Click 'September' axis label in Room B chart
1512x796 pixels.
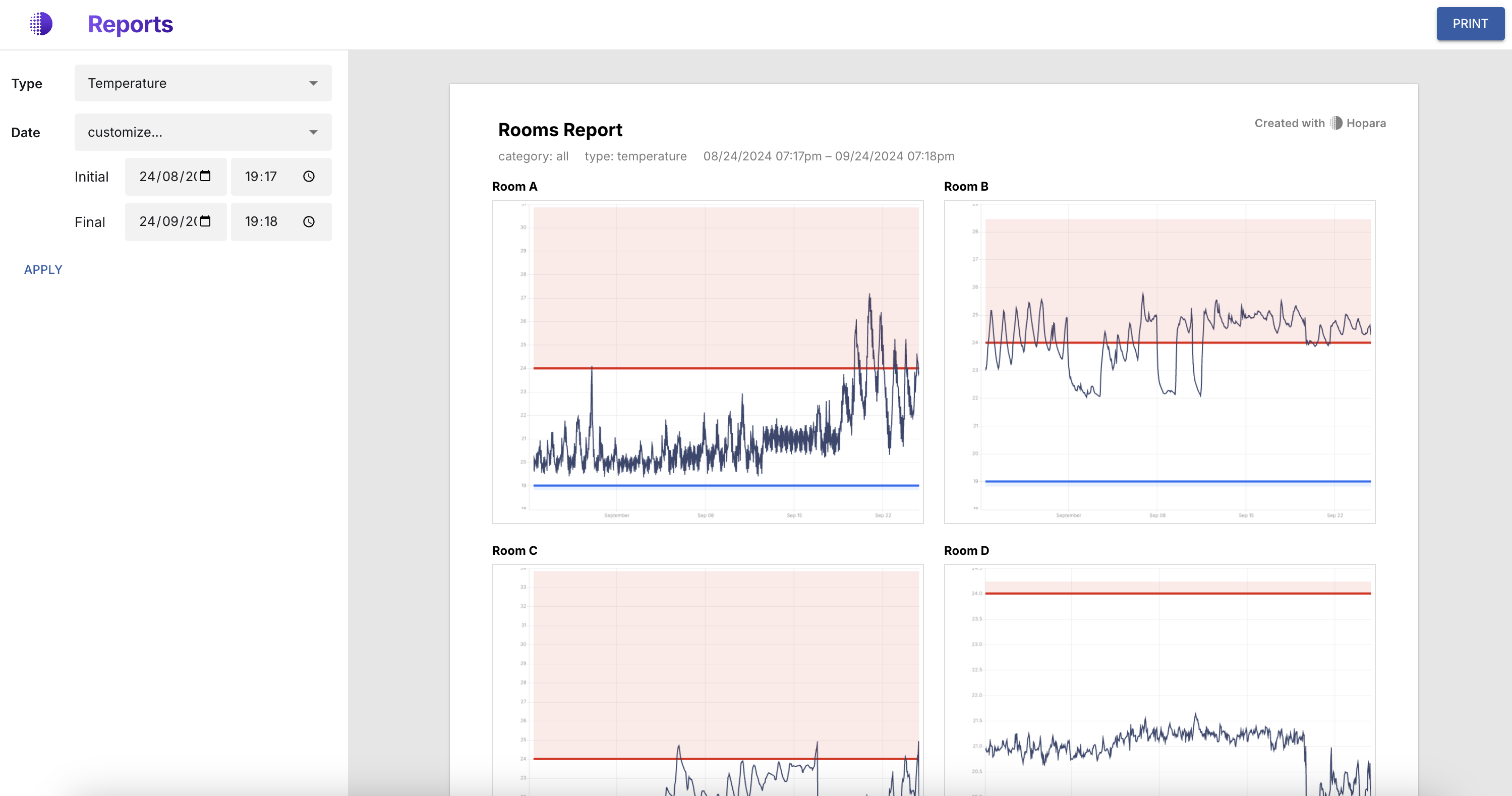pyautogui.click(x=1068, y=516)
